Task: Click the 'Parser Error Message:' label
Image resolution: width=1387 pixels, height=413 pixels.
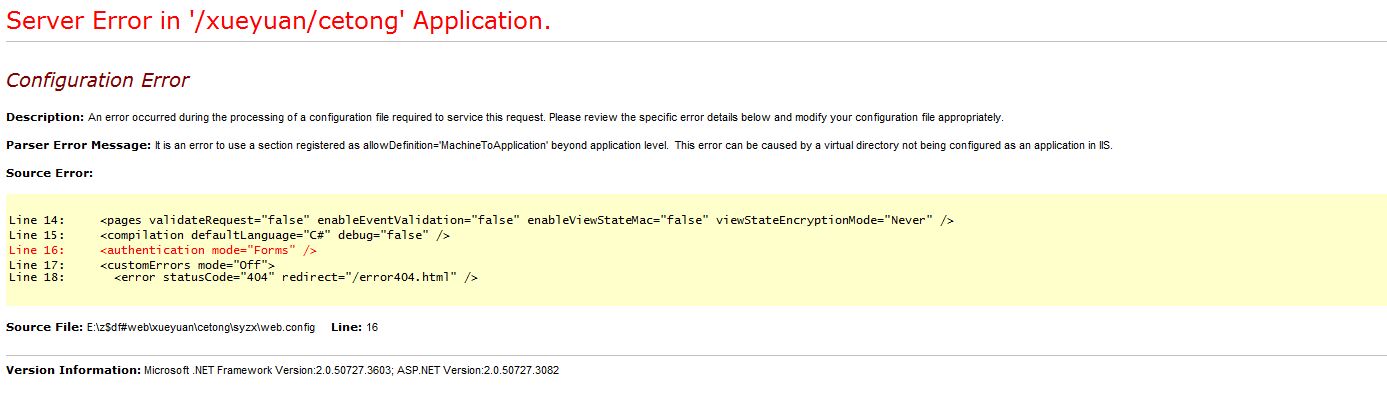Action: [x=79, y=145]
